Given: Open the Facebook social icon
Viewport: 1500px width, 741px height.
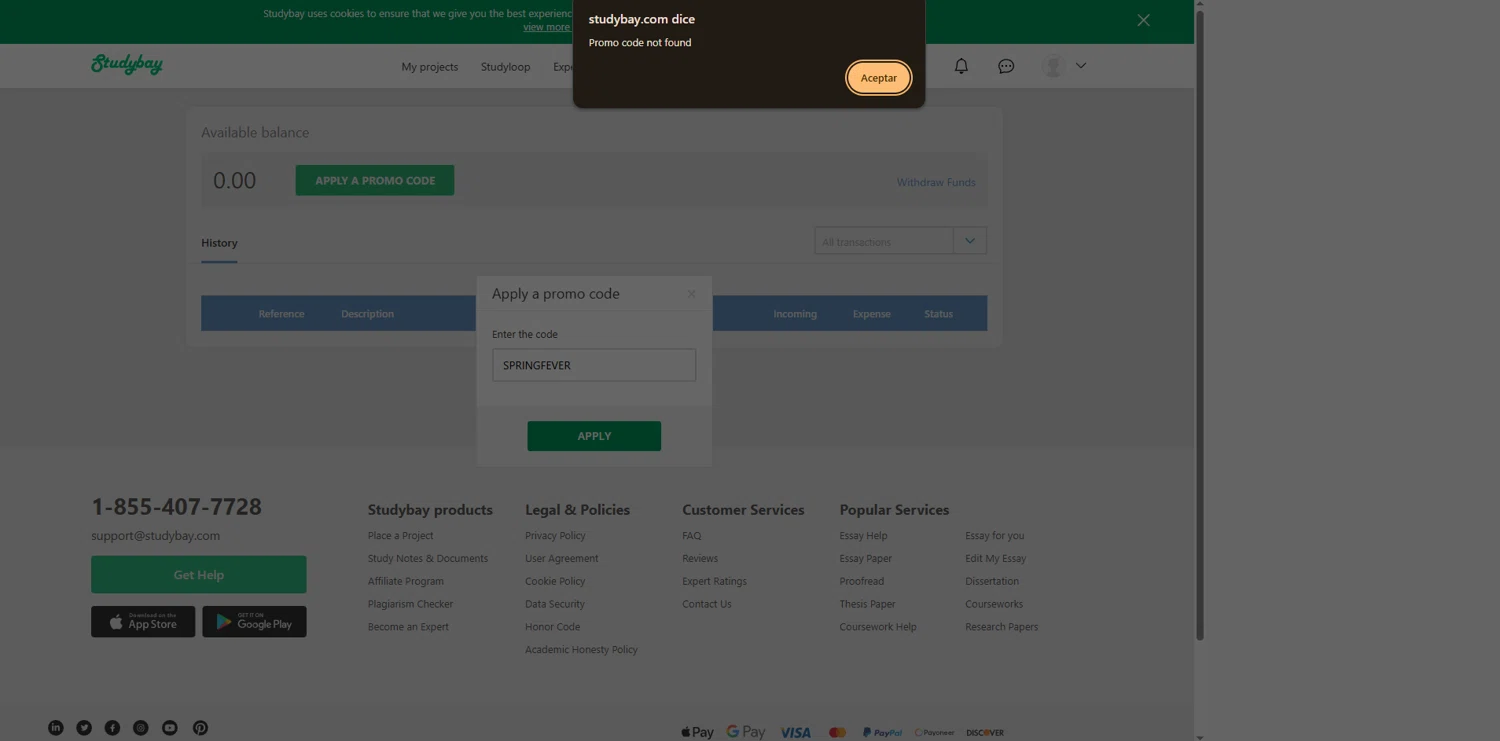Looking at the screenshot, I should click(112, 728).
